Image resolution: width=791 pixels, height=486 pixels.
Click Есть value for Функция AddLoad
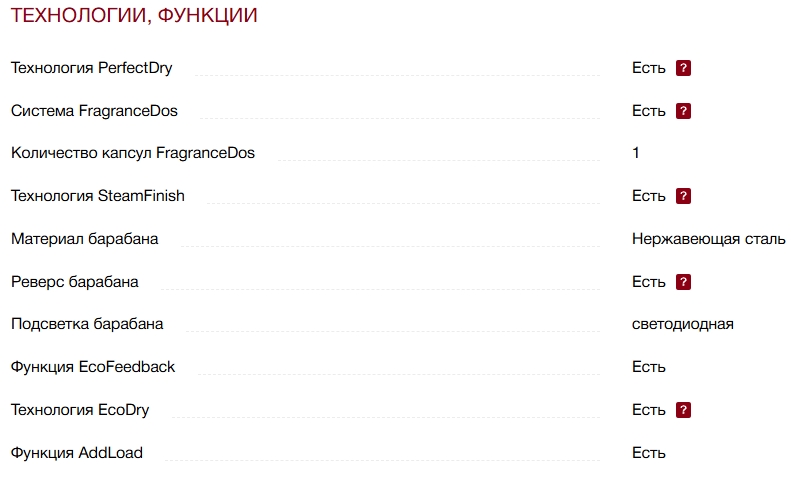click(648, 453)
